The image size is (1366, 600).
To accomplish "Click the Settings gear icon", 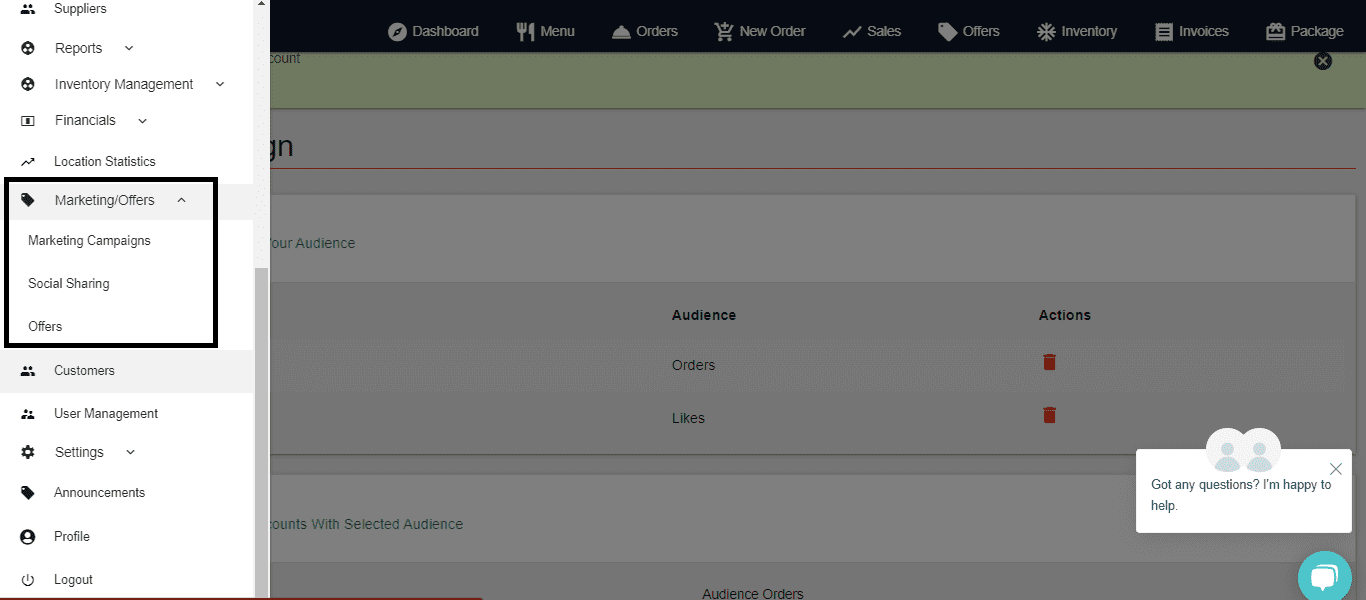I will [28, 452].
